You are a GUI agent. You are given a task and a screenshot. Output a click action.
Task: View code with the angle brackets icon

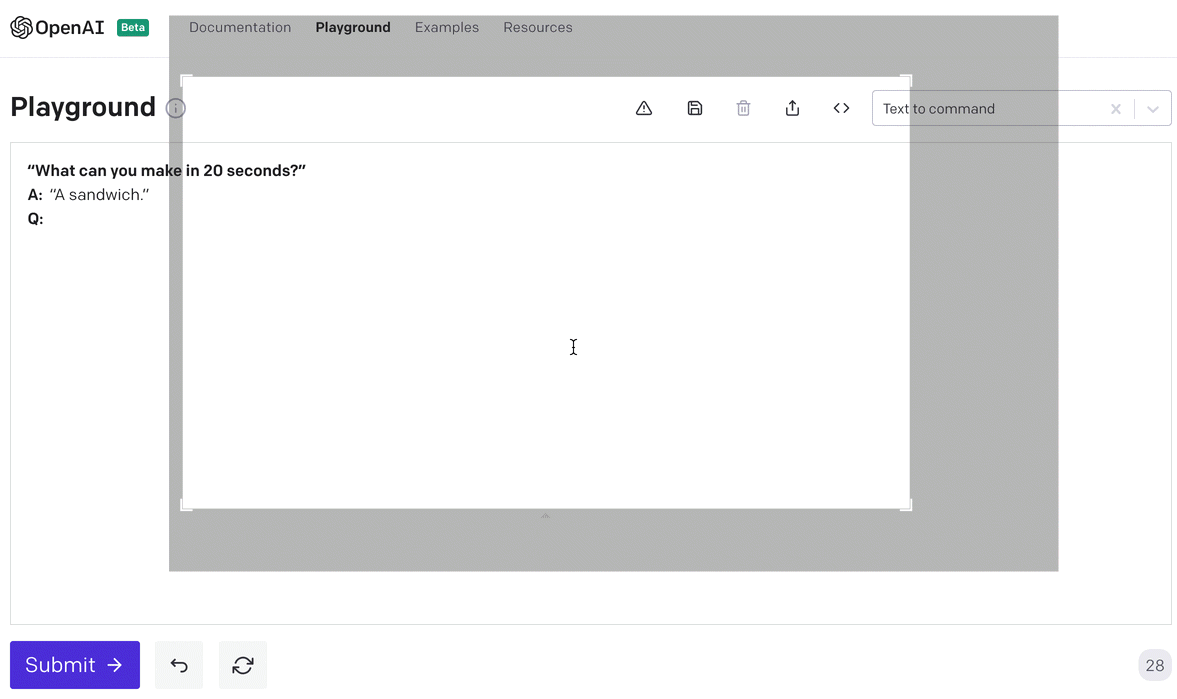tap(841, 109)
